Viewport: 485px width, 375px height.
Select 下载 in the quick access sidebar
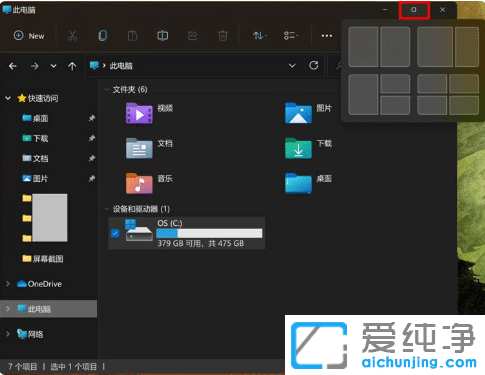tap(35, 138)
